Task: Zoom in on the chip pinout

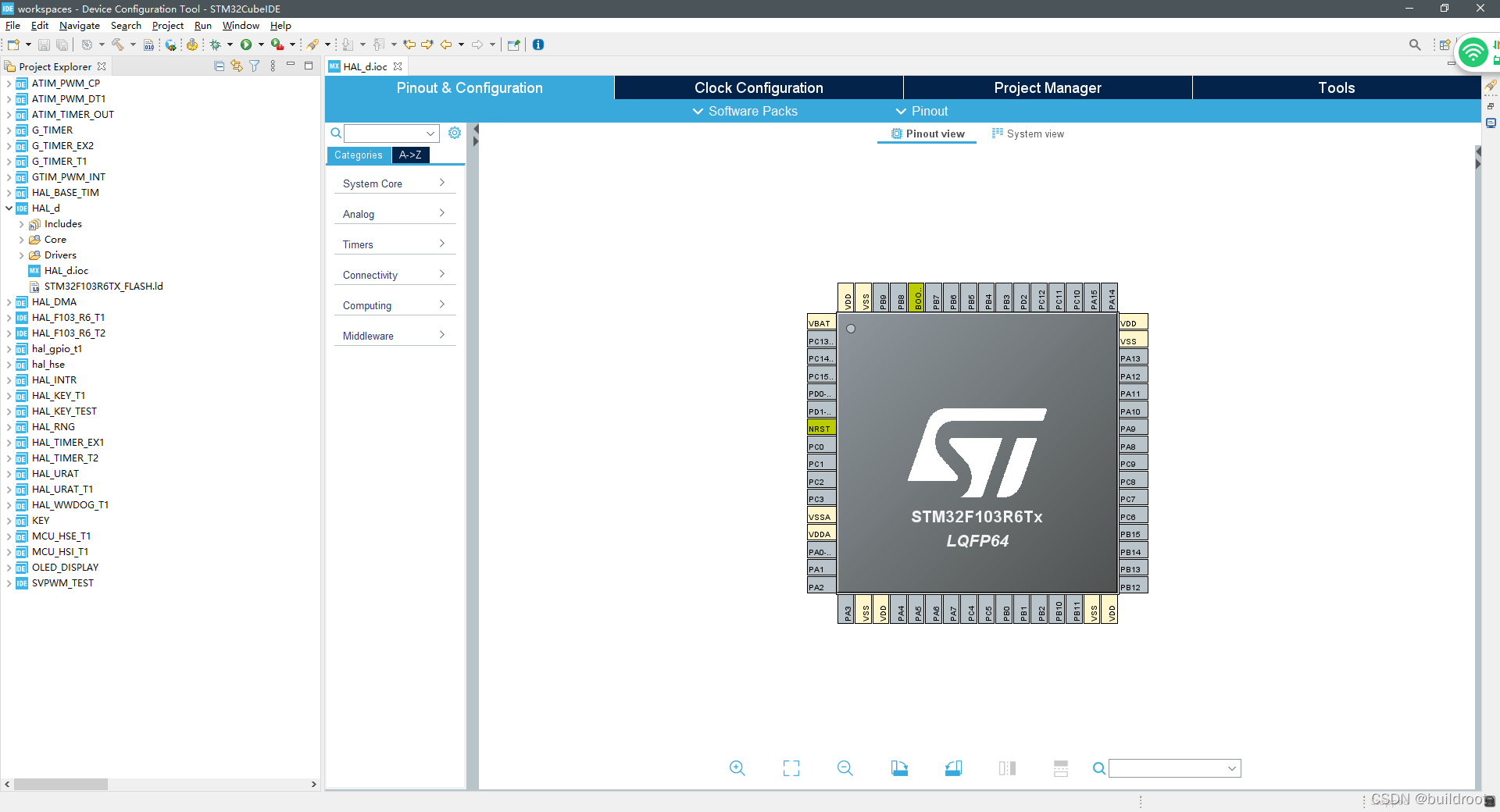Action: [x=737, y=768]
